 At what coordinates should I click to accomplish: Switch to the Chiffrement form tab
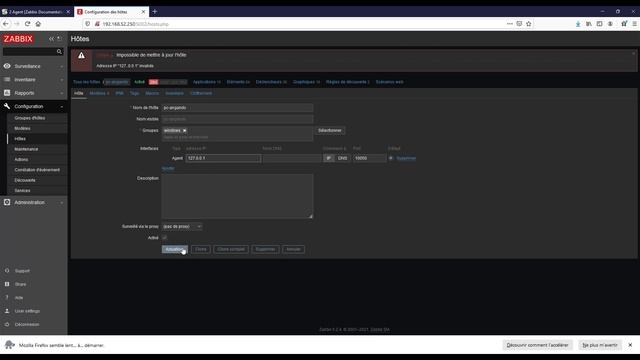(x=201, y=93)
